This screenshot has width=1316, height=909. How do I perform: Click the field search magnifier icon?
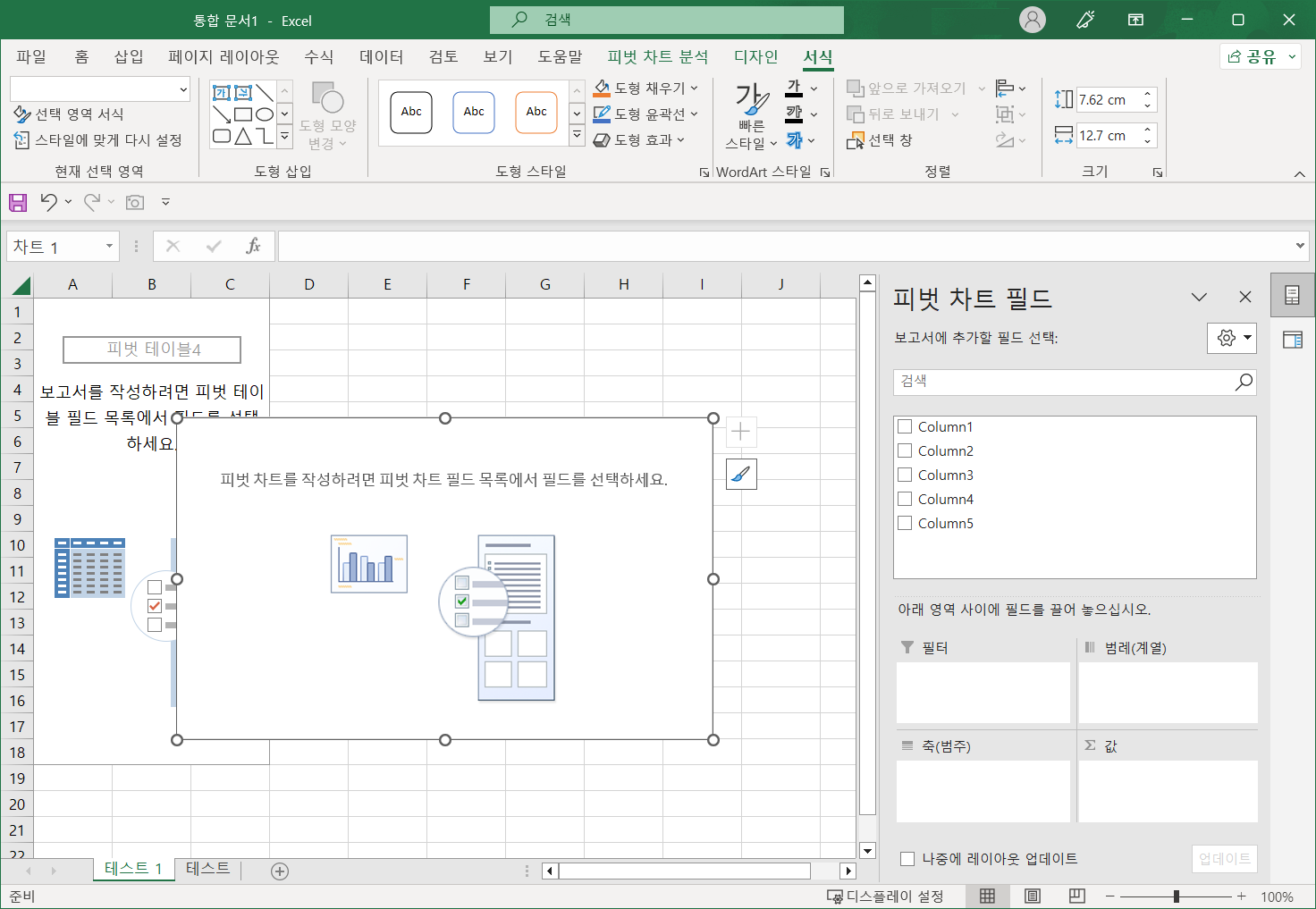point(1244,383)
